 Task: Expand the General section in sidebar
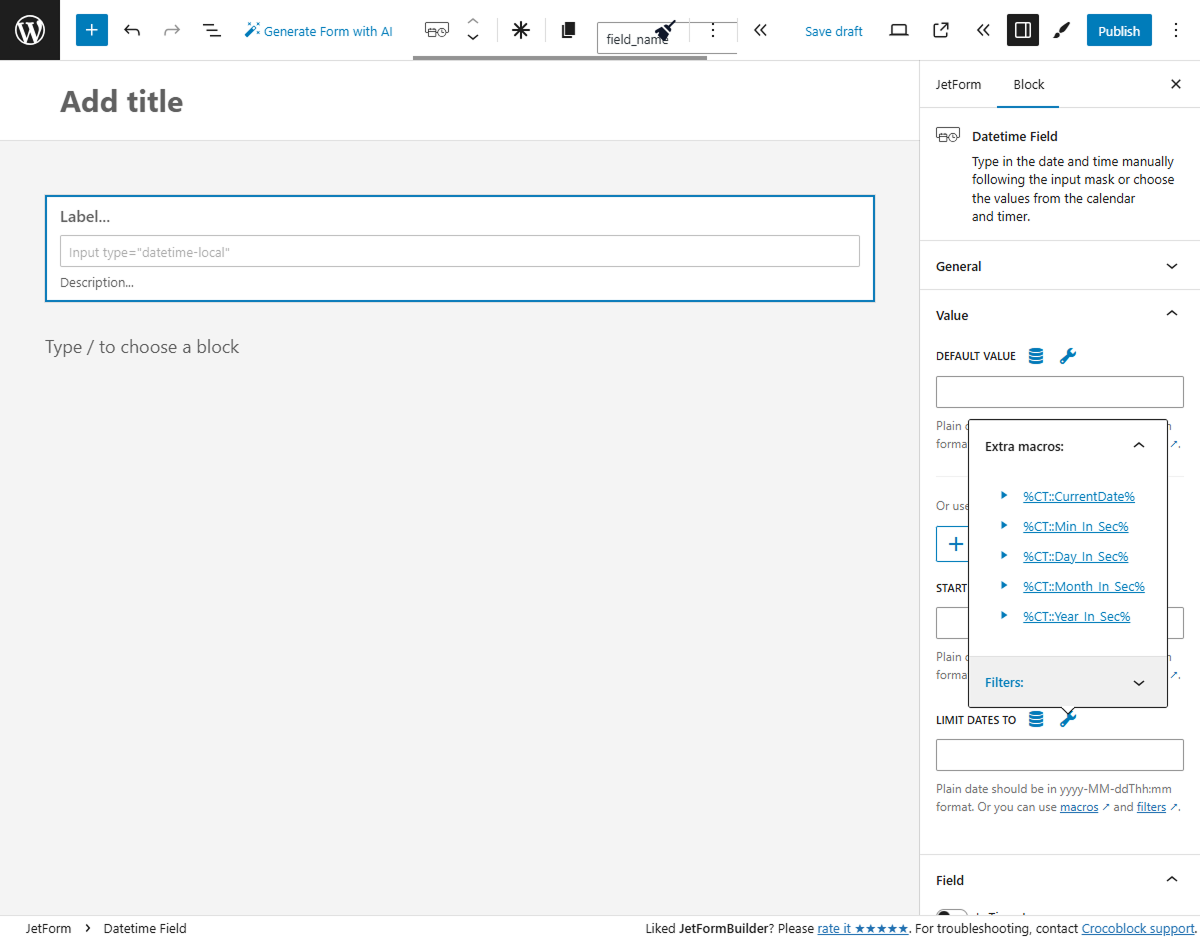[x=1171, y=265]
